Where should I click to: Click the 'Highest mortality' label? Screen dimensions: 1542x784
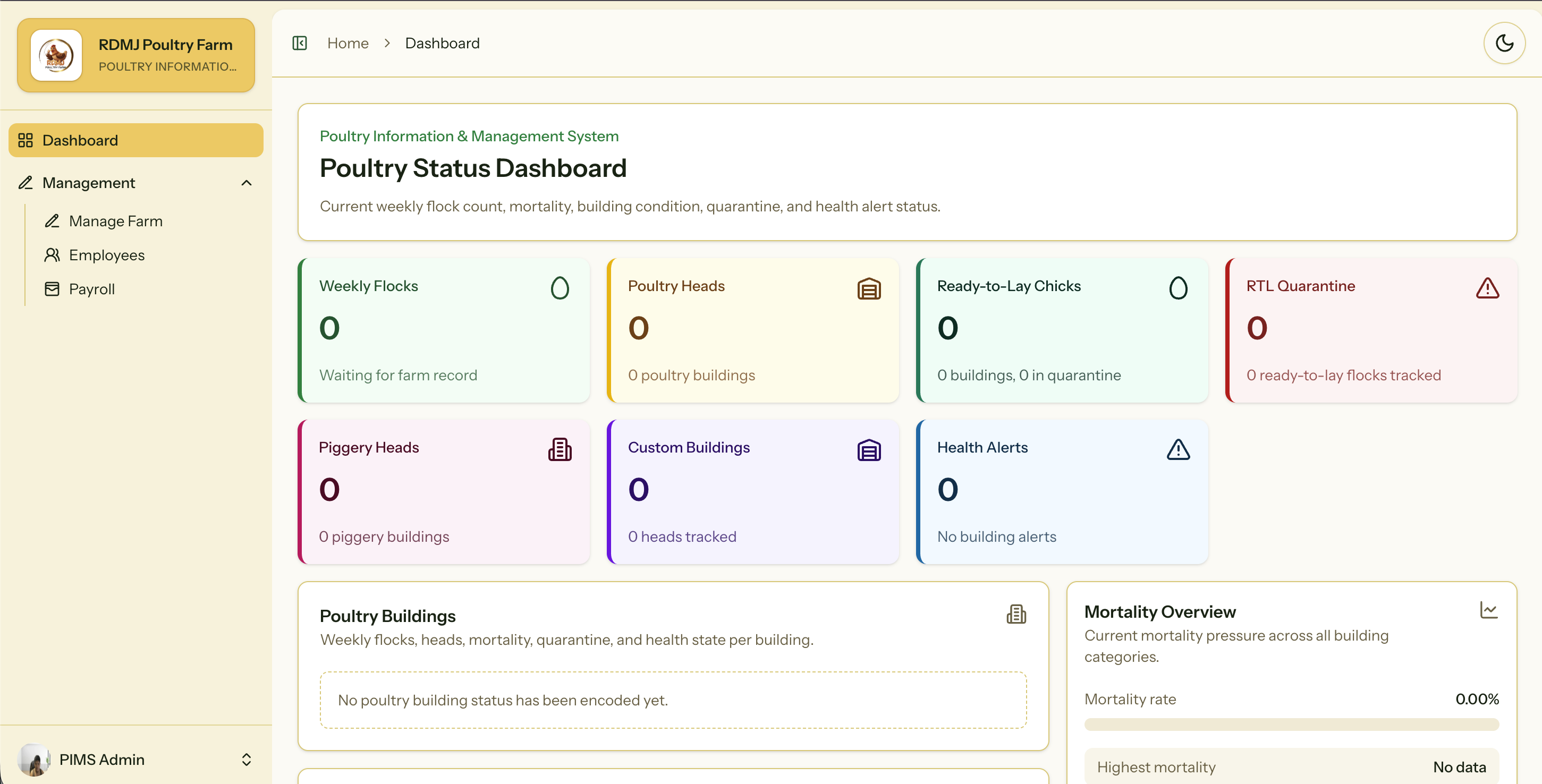(1156, 767)
